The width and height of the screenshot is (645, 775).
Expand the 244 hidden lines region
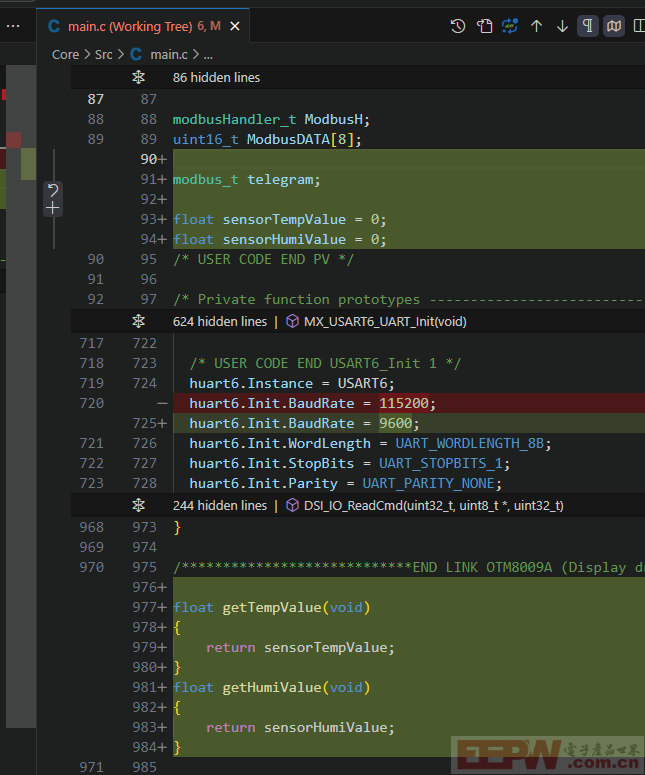(219, 506)
